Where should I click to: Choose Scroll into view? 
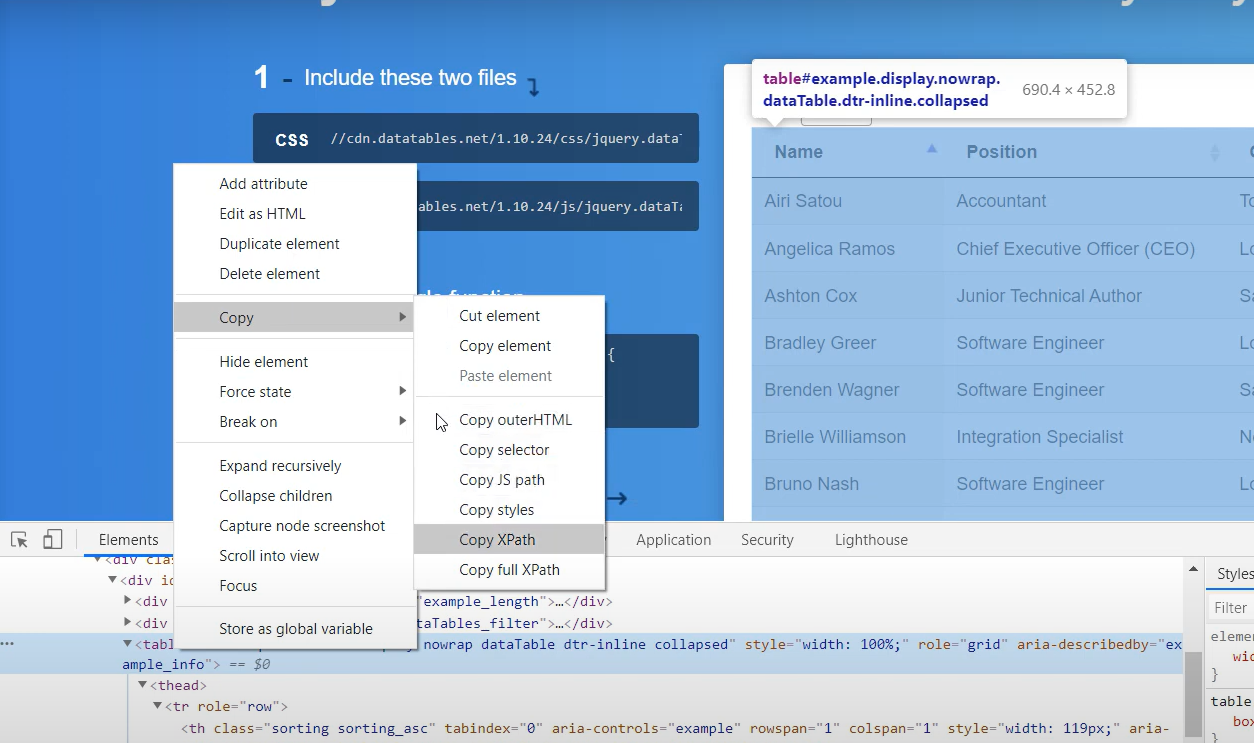coord(295,556)
